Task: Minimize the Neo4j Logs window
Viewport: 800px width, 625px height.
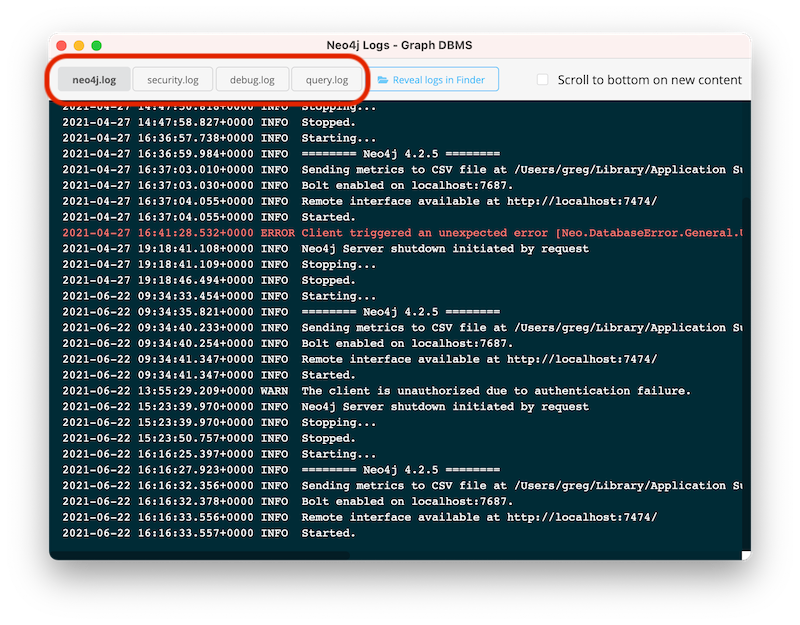Action: 79,45
